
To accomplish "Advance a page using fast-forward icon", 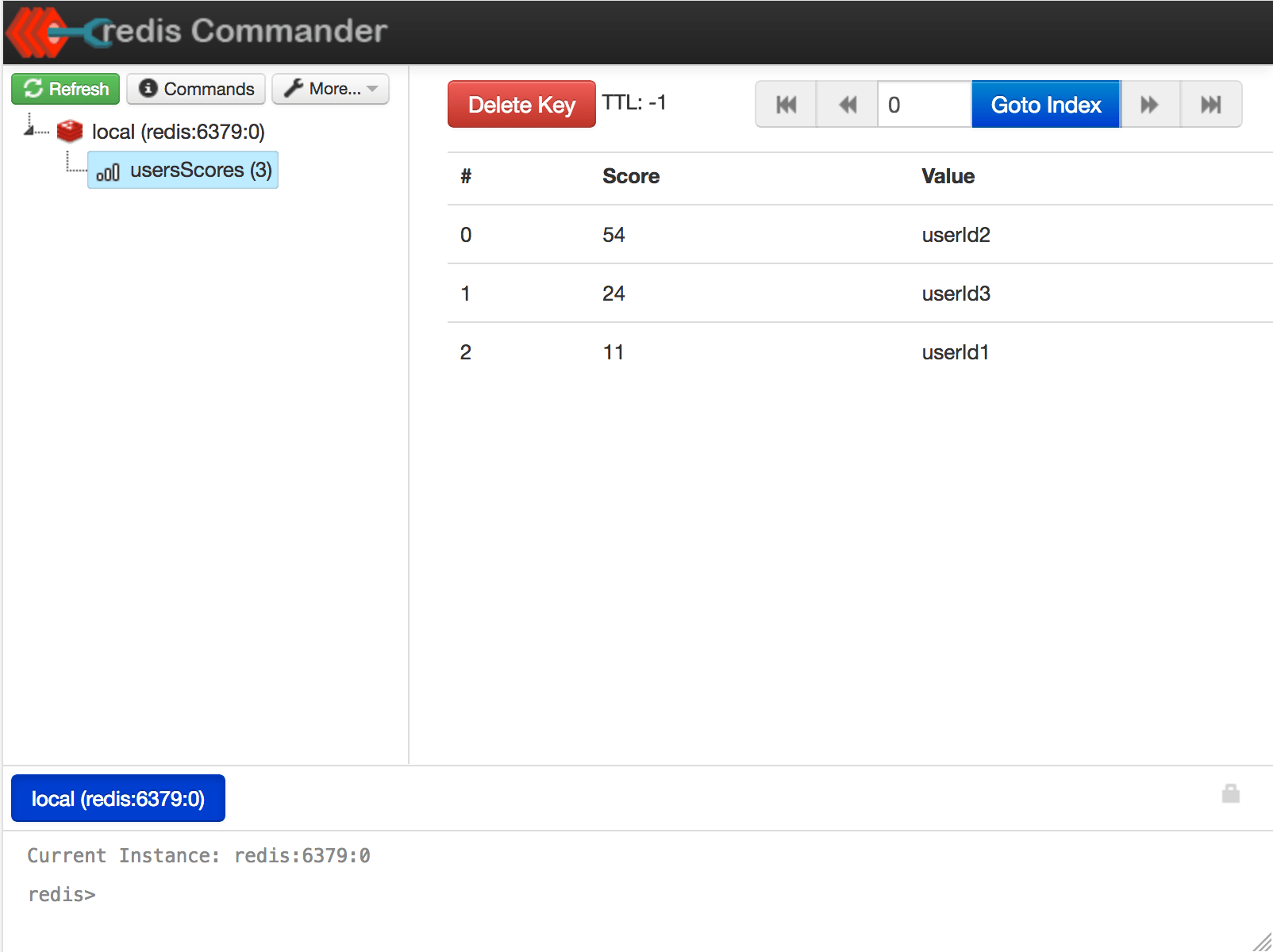I will pyautogui.click(x=1149, y=104).
